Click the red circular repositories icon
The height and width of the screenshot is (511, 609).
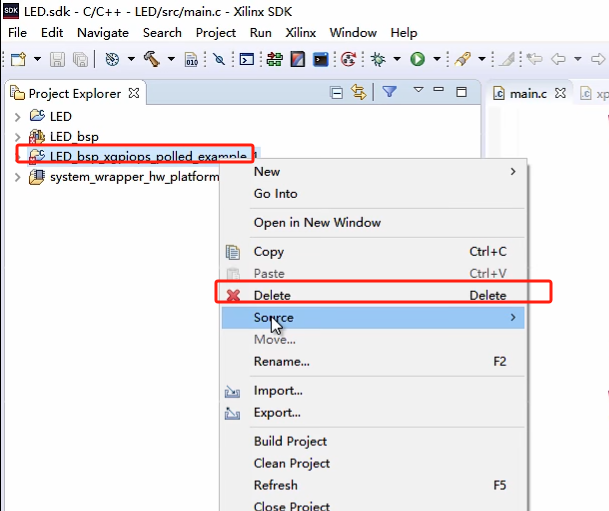[348, 59]
